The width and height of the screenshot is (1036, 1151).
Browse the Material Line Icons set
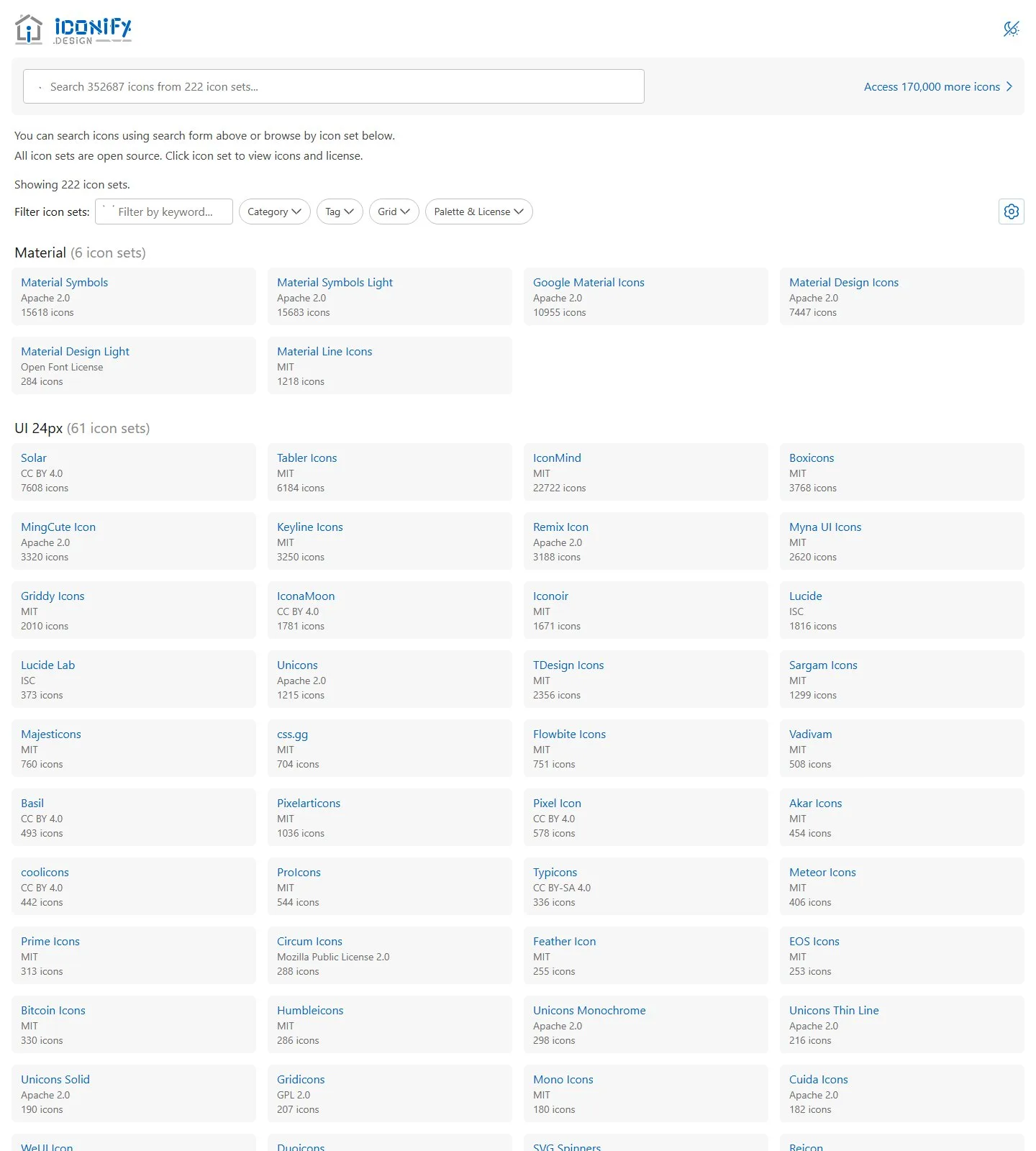click(x=390, y=365)
